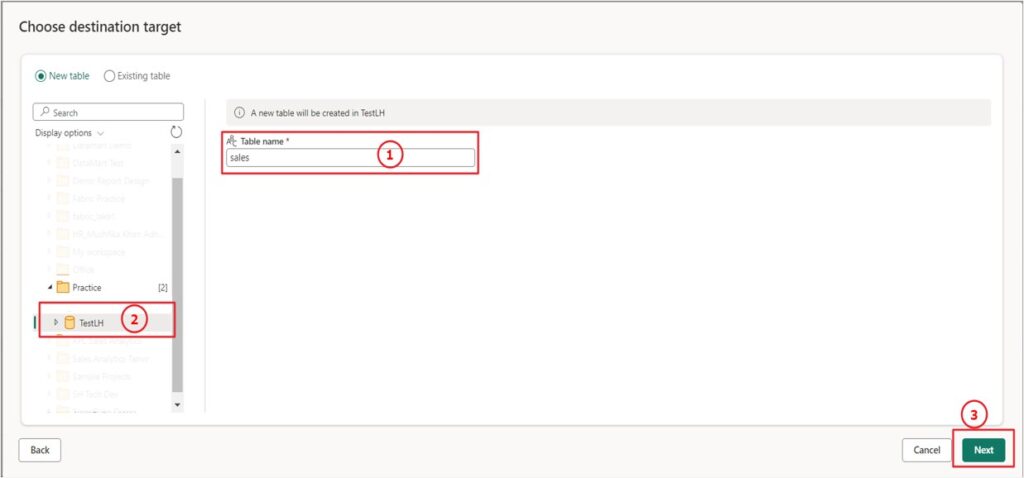The image size is (1024, 478).
Task: Click the workspace tree scrollbar thumb
Action: pos(178,284)
